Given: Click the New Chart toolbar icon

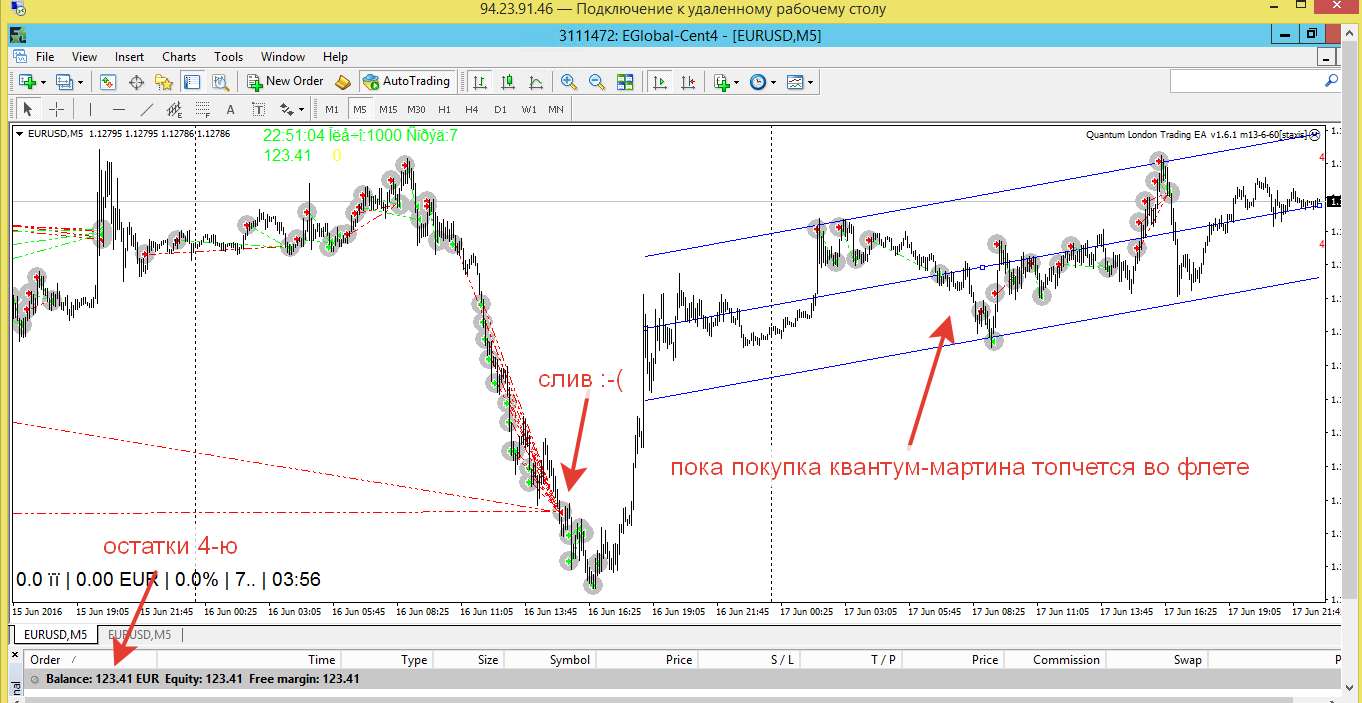Looking at the screenshot, I should tap(25, 82).
